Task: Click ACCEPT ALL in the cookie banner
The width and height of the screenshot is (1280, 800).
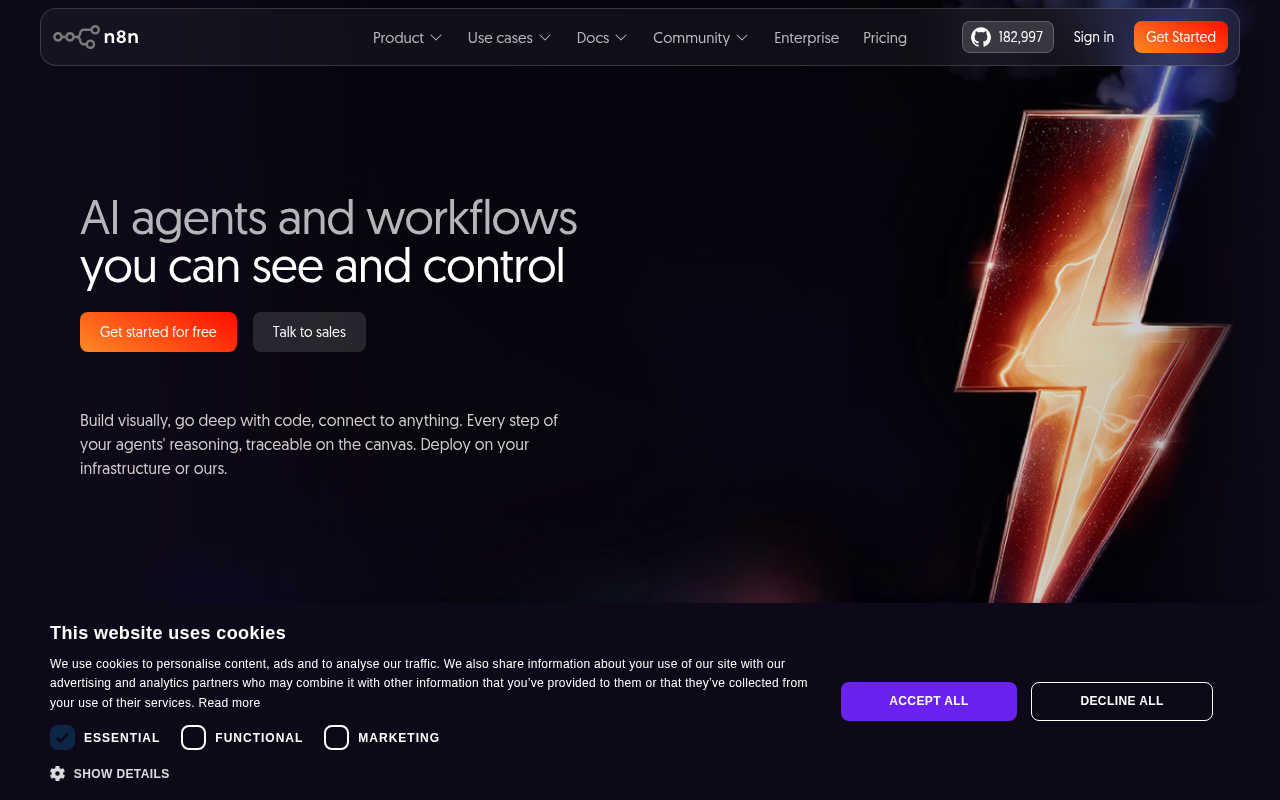Action: coord(928,701)
